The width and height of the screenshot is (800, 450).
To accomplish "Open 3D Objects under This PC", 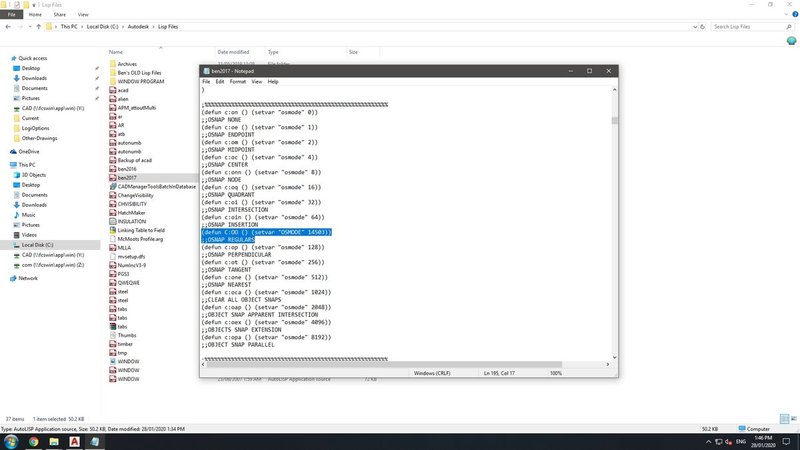I will 33,174.
